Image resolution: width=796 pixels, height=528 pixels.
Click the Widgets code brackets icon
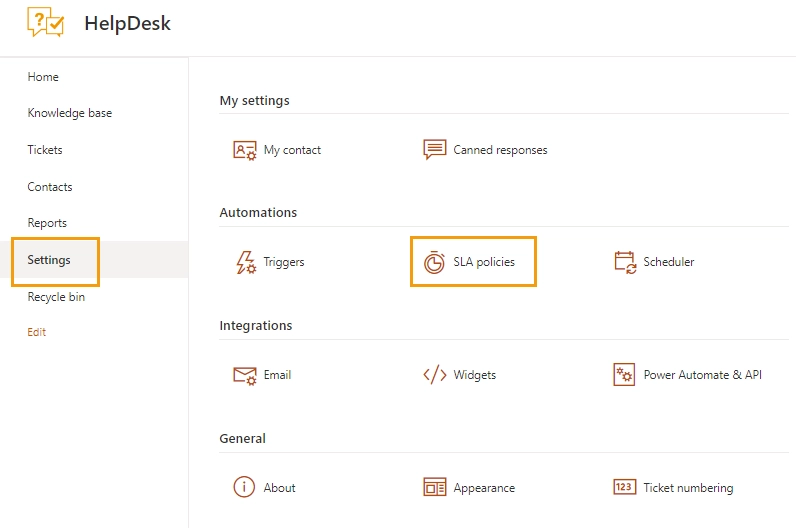click(x=435, y=375)
